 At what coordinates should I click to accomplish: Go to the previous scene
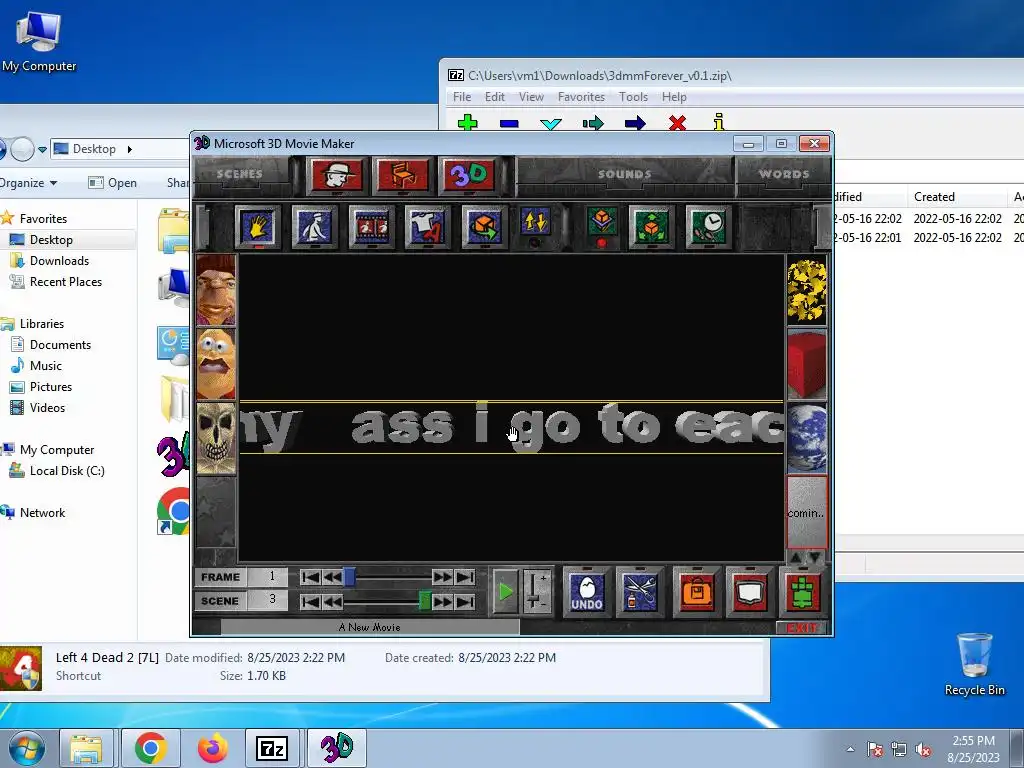tap(332, 601)
